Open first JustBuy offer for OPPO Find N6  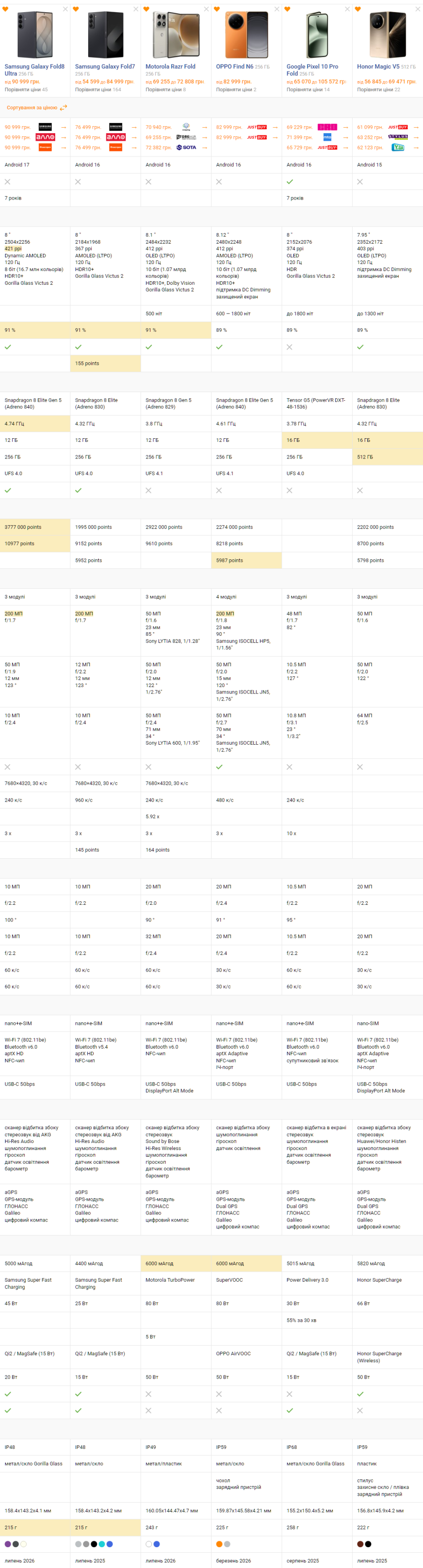click(x=257, y=127)
